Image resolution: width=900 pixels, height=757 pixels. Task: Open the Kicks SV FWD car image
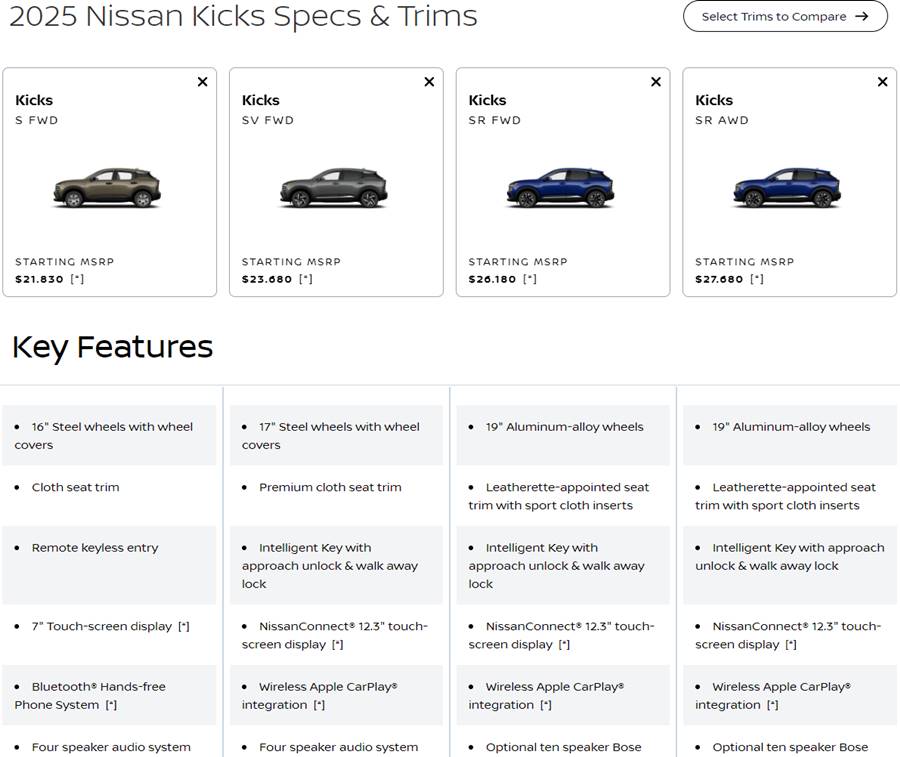(334, 188)
